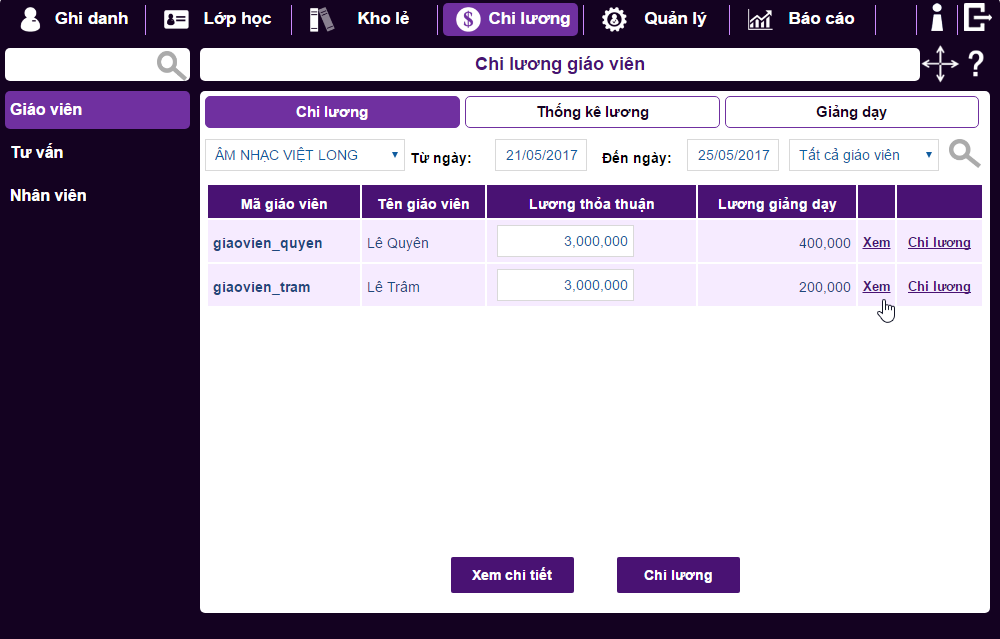
Task: Switch to the Giảng dạy tab
Action: point(851,112)
